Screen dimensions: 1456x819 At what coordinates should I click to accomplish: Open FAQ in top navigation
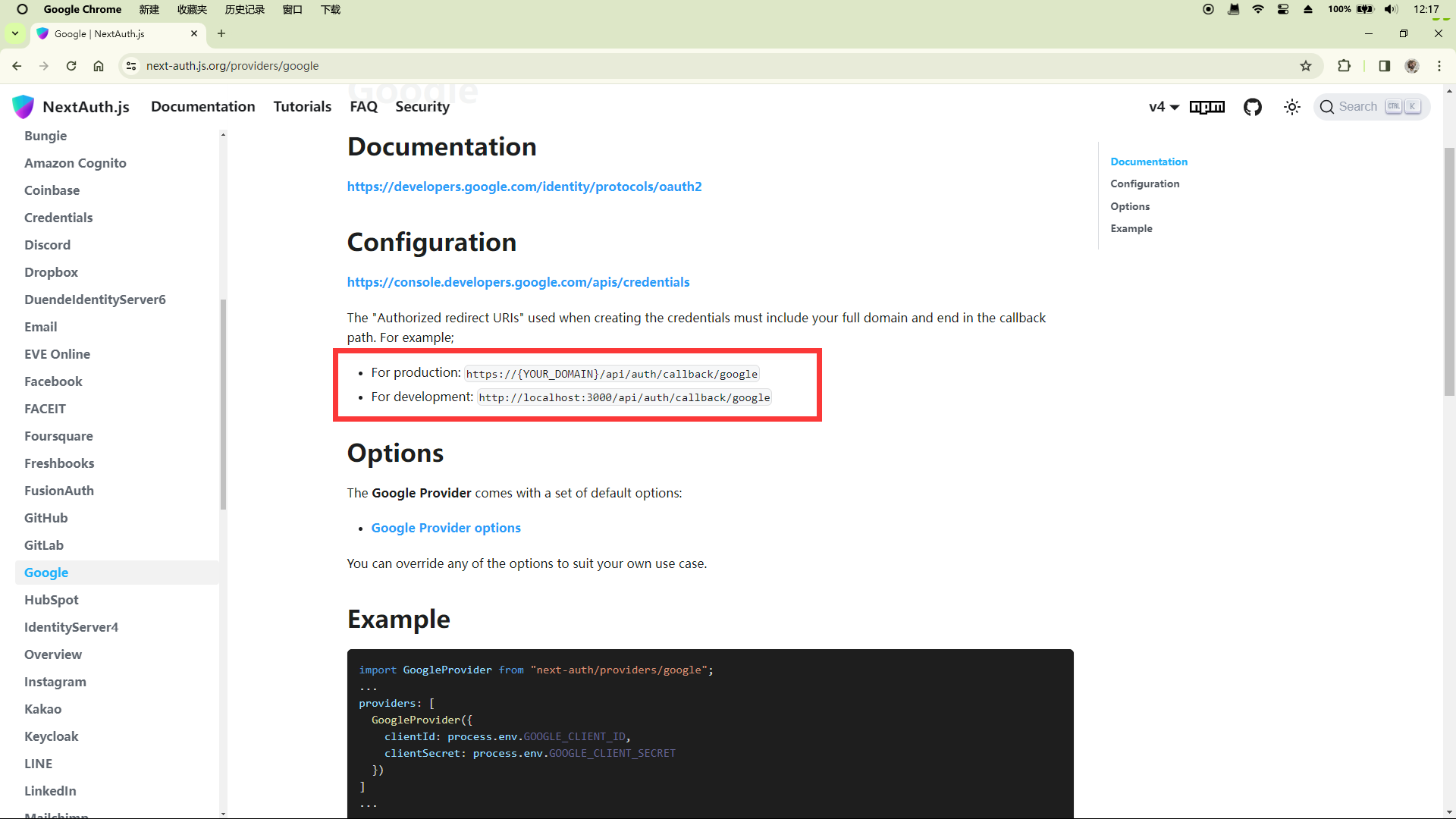pyautogui.click(x=364, y=107)
